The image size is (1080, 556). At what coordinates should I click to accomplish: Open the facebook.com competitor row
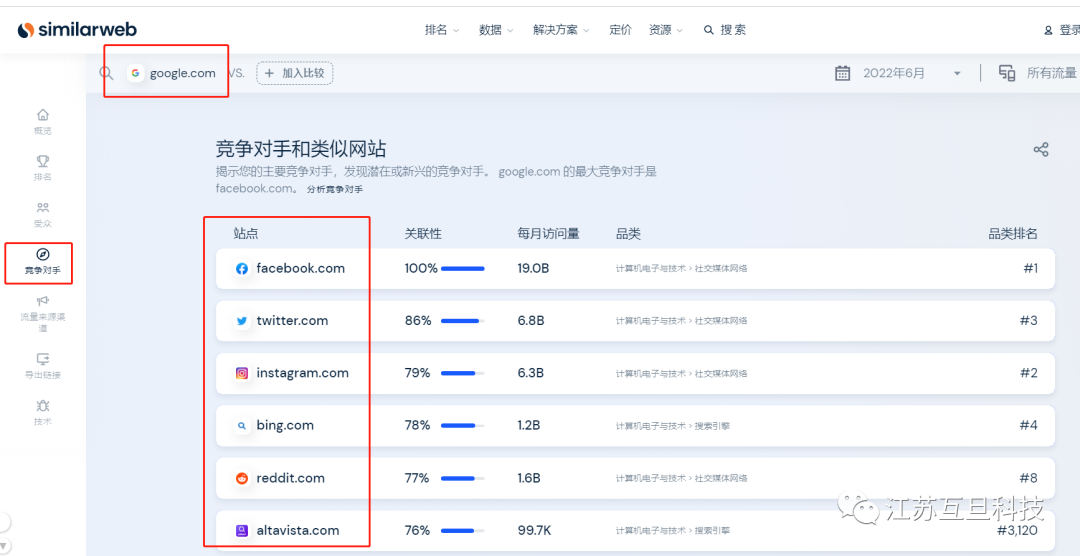point(300,268)
